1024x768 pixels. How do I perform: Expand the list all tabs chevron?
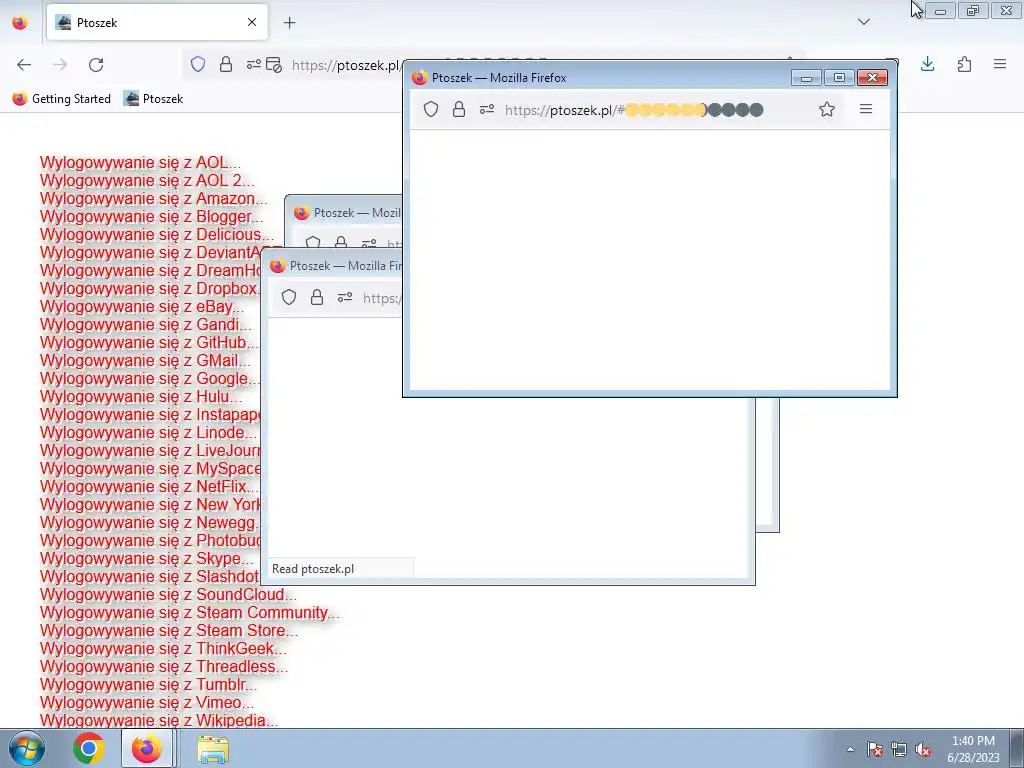tap(864, 22)
